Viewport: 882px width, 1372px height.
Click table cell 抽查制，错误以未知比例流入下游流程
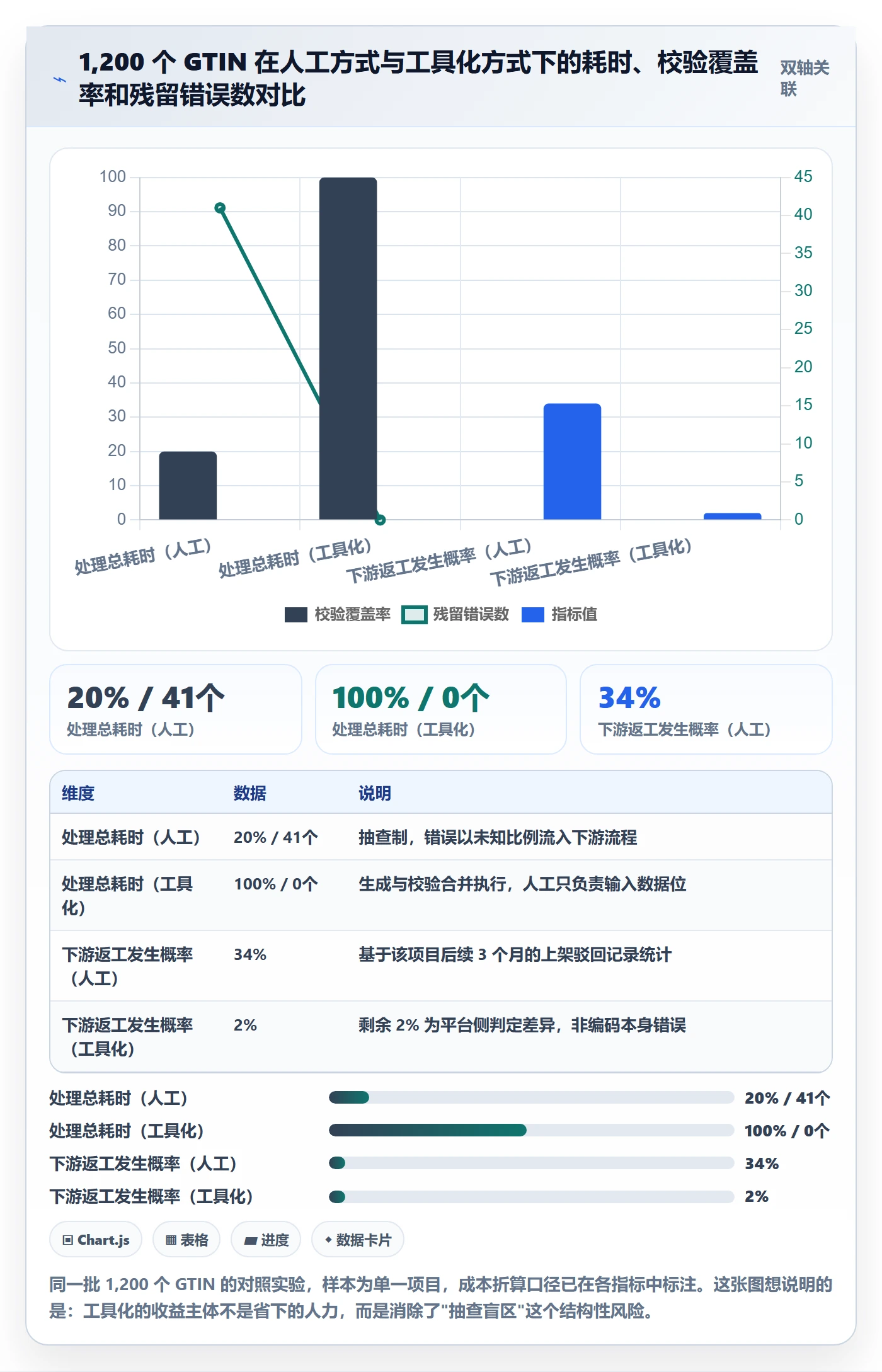(498, 837)
